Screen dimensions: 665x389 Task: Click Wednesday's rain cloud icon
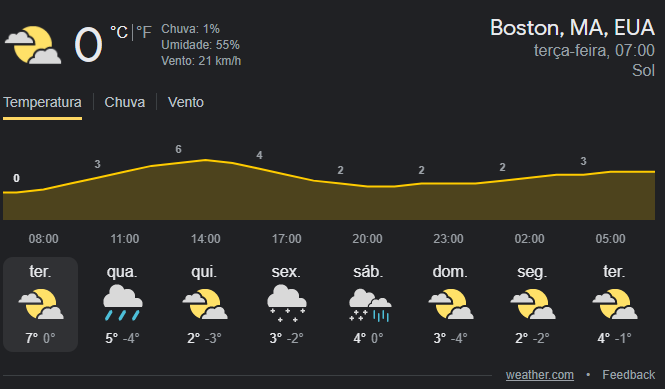pos(123,303)
